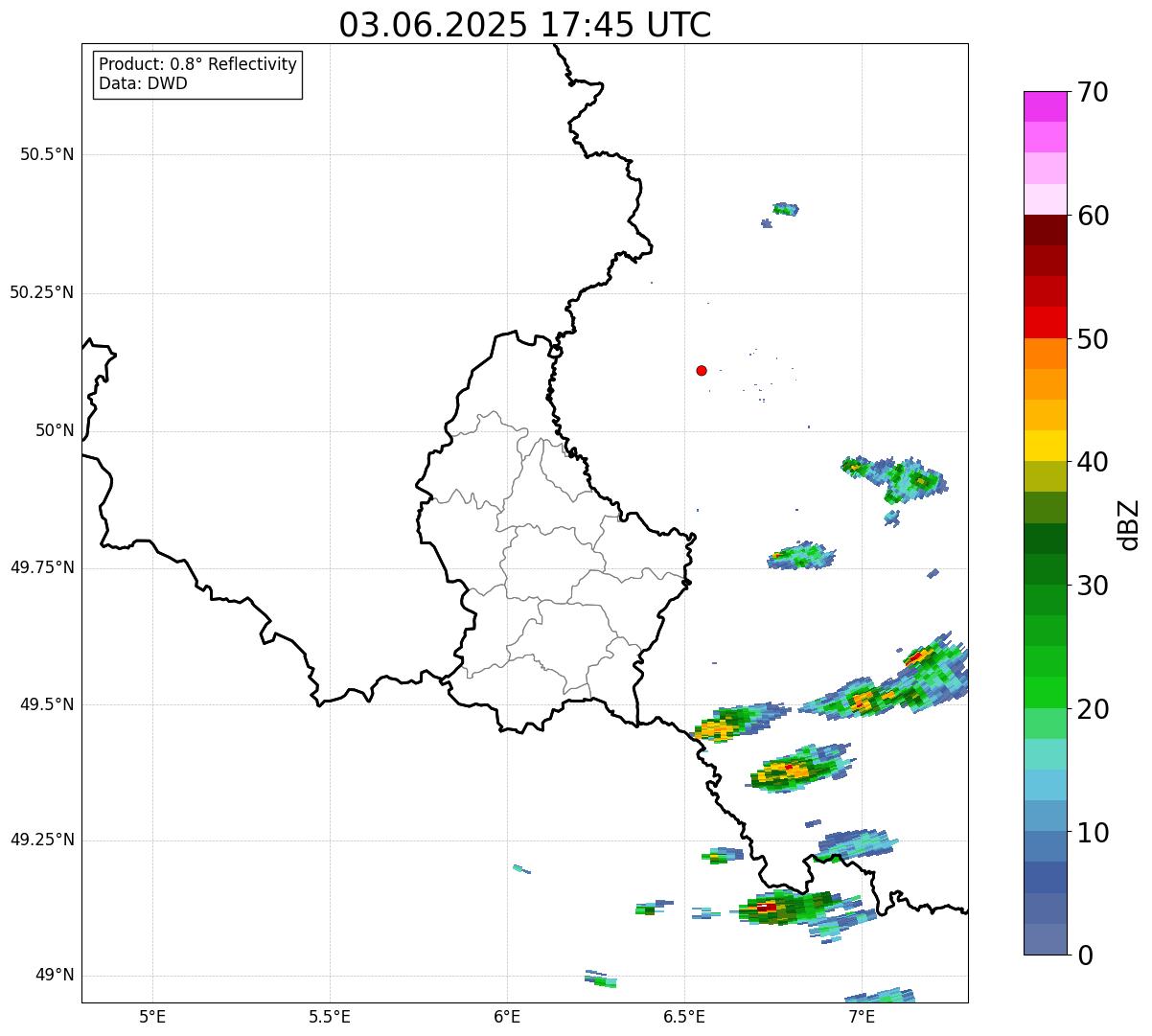1152x1036 pixels.
Task: Click the '49°N' latitude label
Action: [55, 975]
